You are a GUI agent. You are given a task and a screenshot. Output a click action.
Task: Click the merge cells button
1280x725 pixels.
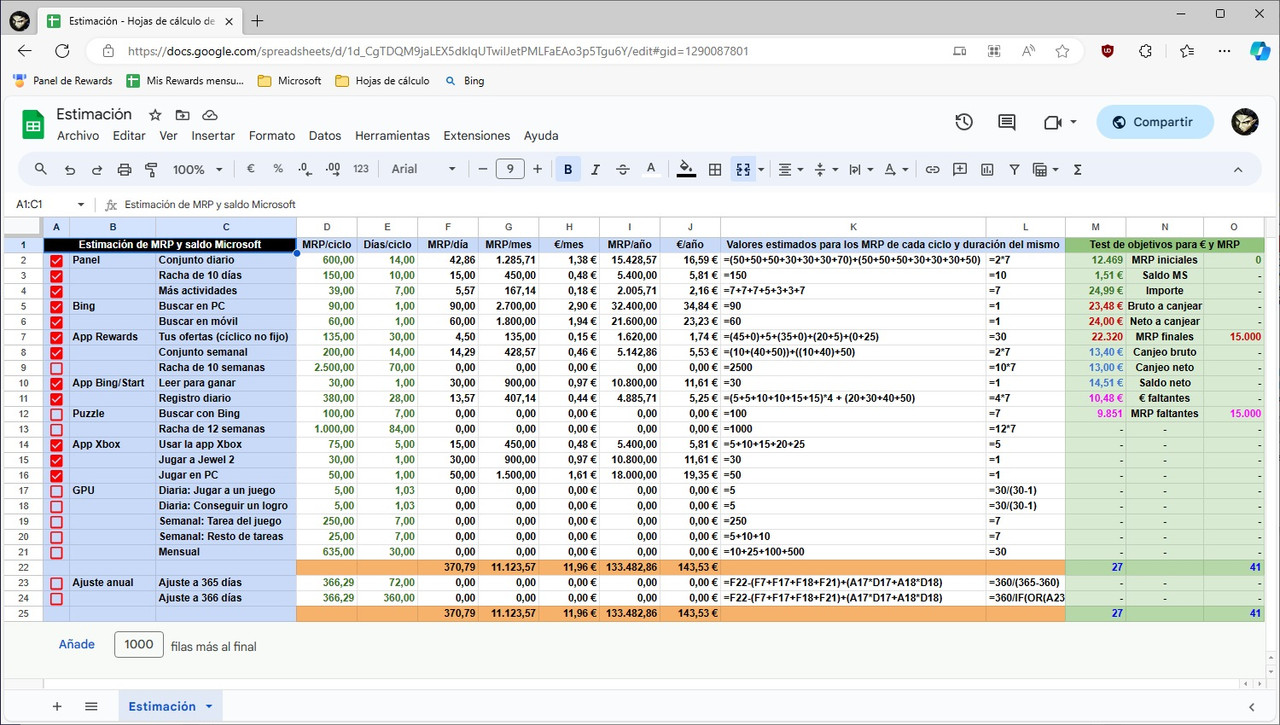coord(743,169)
